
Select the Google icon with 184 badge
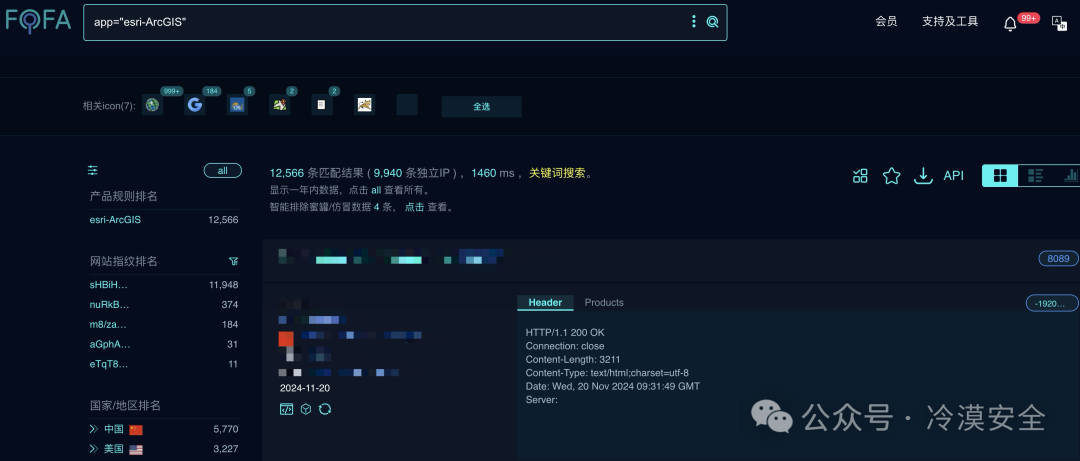195,105
